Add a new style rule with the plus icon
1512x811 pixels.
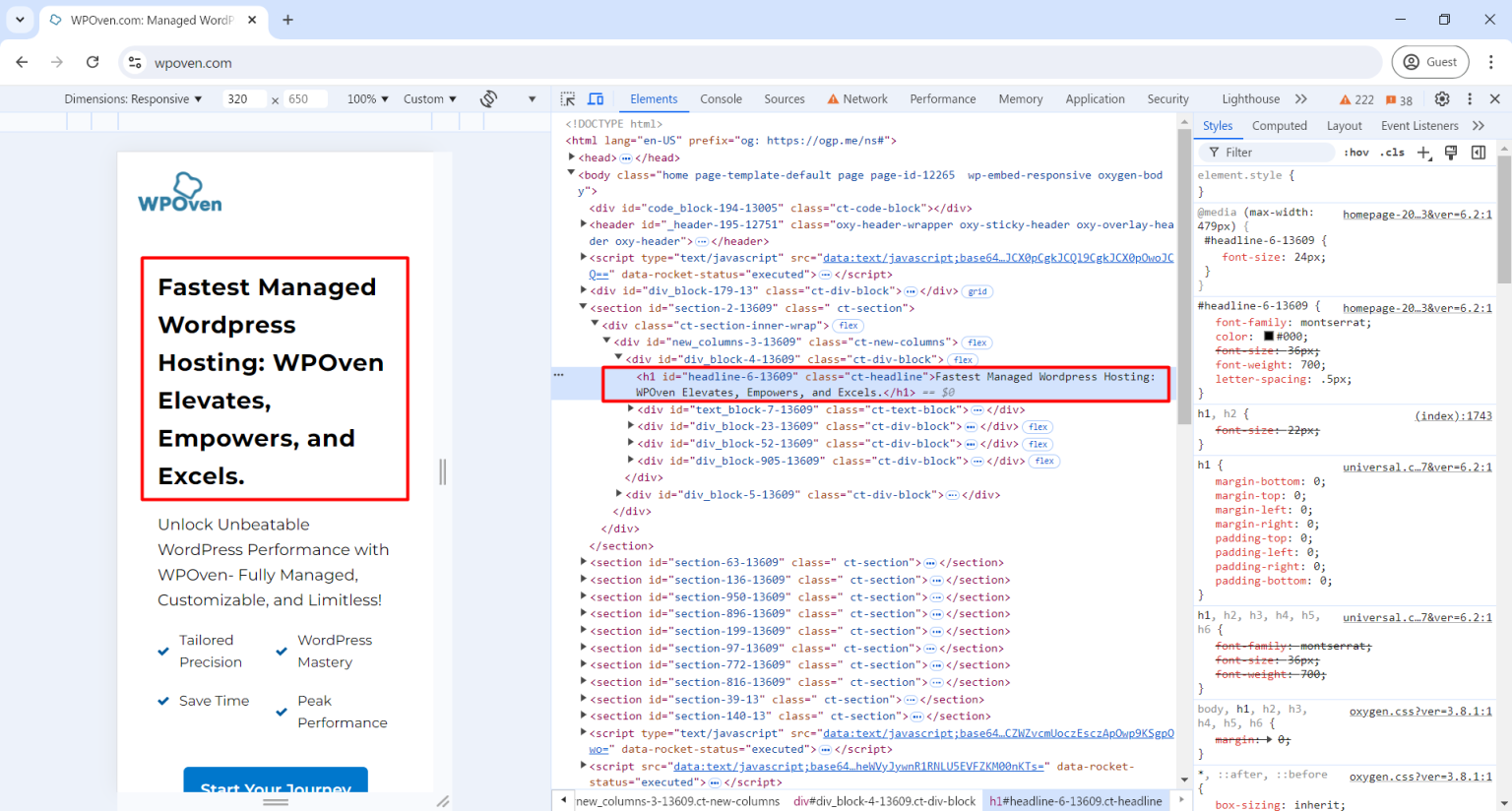point(1423,152)
